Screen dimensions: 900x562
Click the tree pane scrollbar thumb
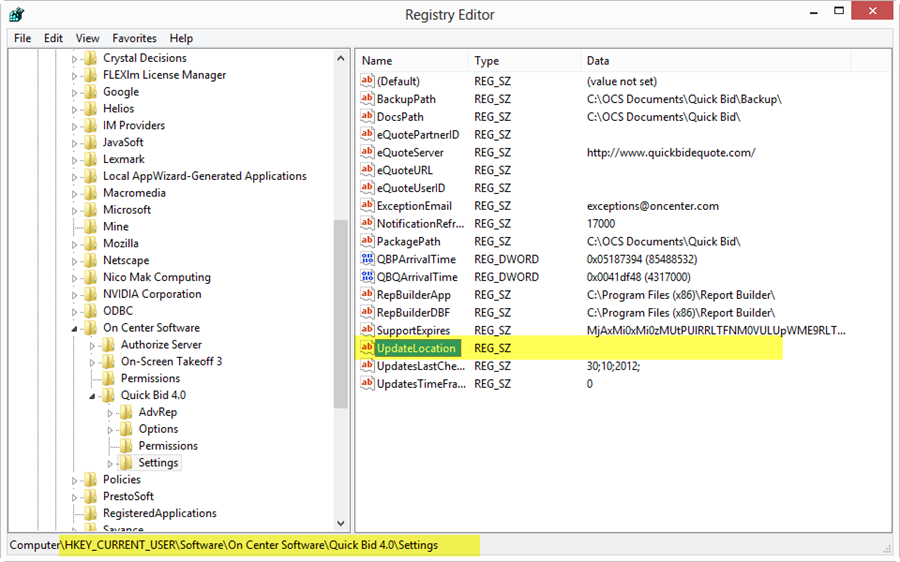340,314
